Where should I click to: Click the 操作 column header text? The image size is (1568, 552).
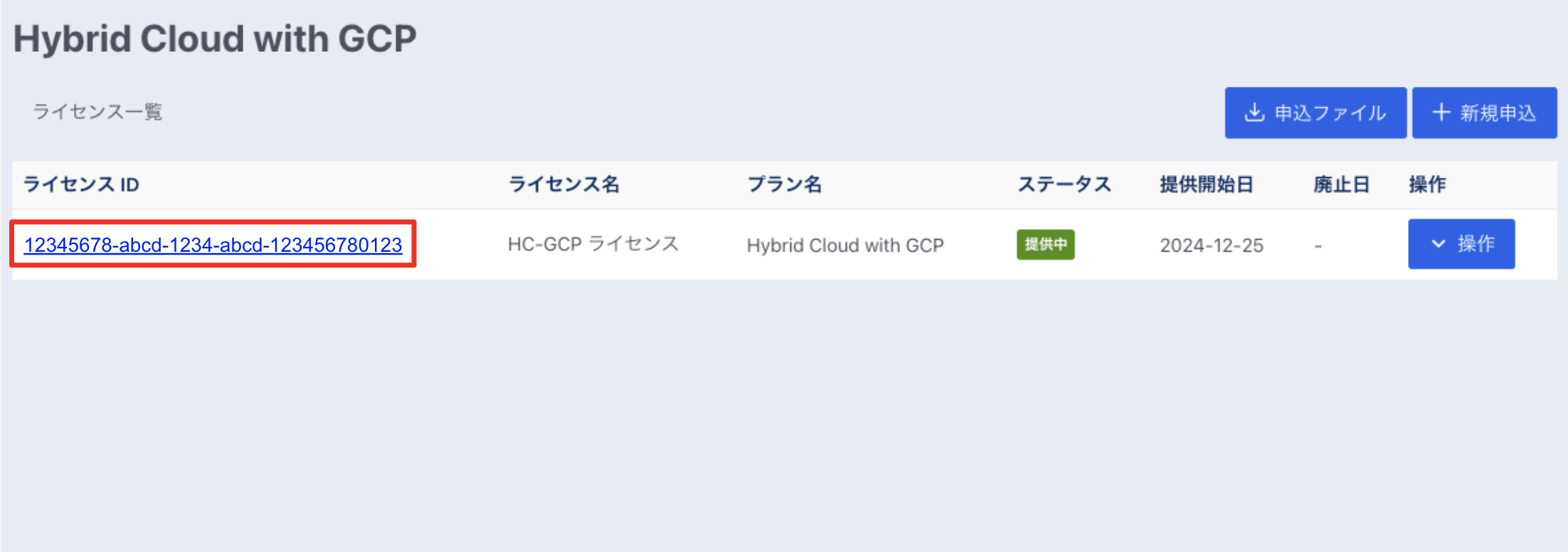1427,185
